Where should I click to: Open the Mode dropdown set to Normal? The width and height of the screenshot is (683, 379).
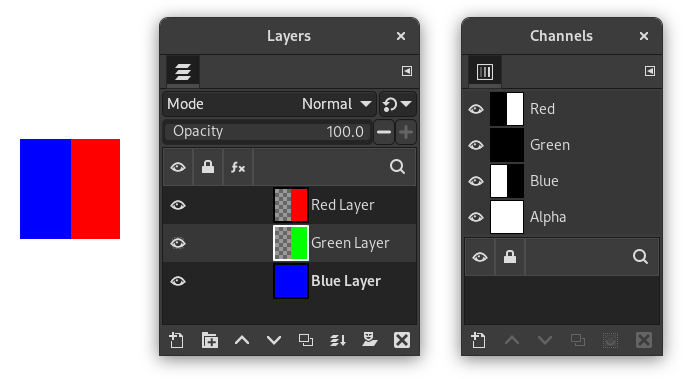(x=269, y=104)
